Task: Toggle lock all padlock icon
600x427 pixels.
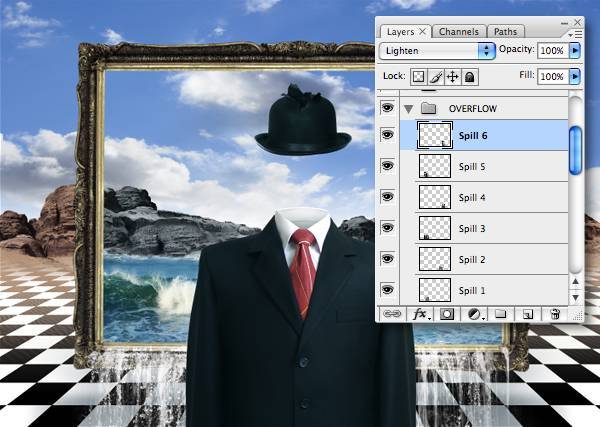Action: (470, 77)
